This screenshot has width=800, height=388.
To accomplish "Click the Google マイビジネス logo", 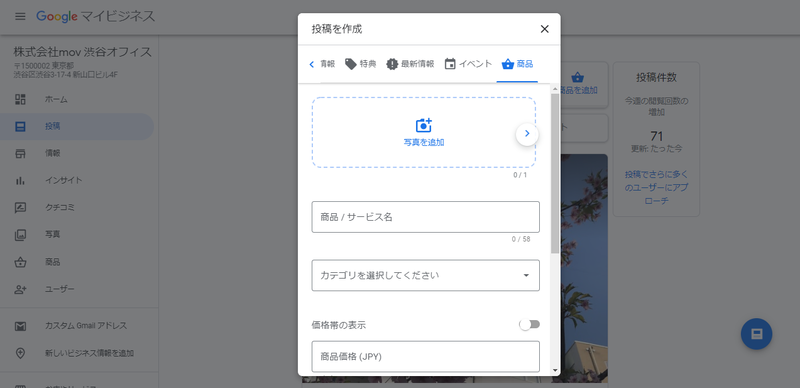I will (x=95, y=16).
